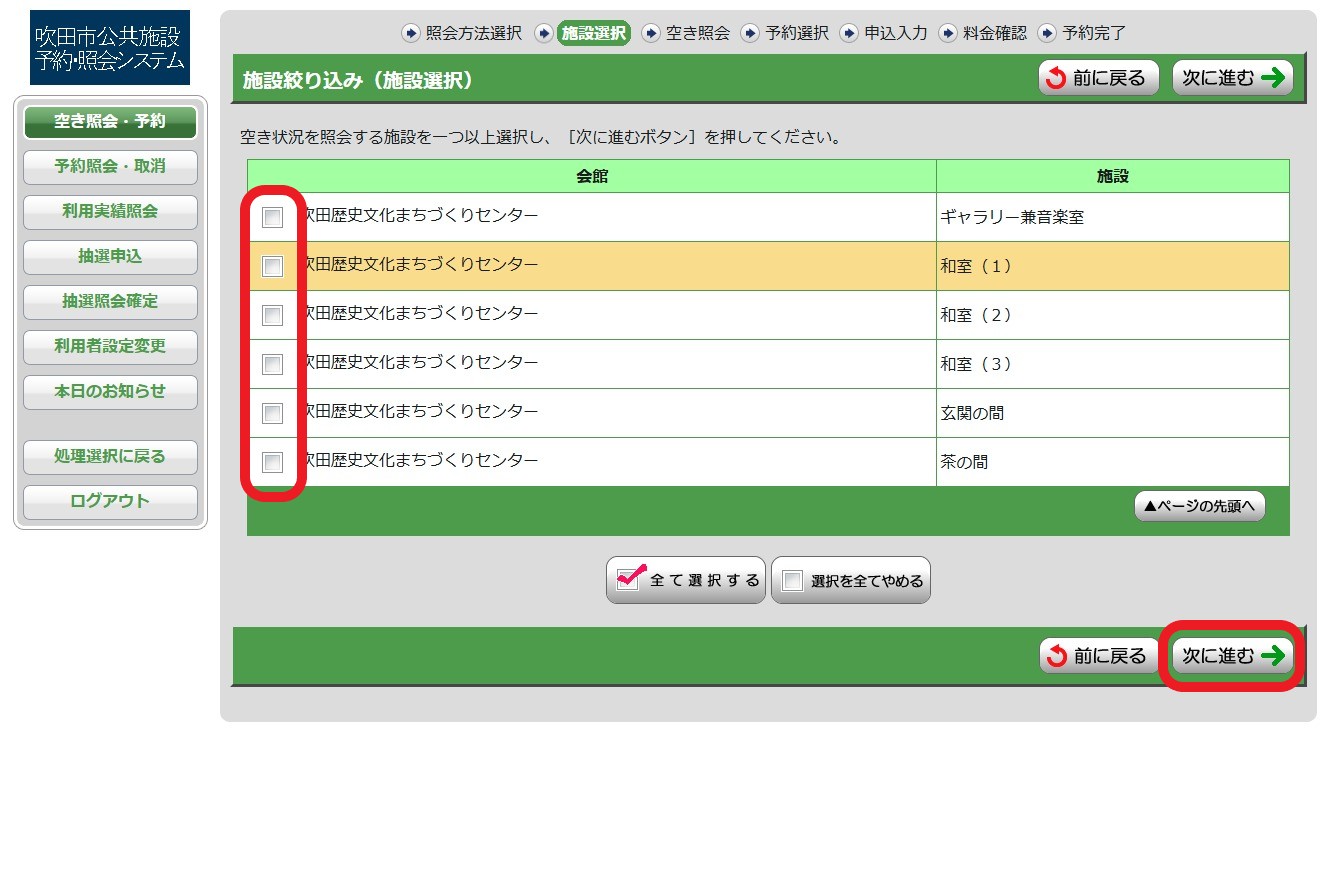Jump to top with ▲ページの先頭へ
This screenshot has height=886, width=1327.
[1199, 506]
